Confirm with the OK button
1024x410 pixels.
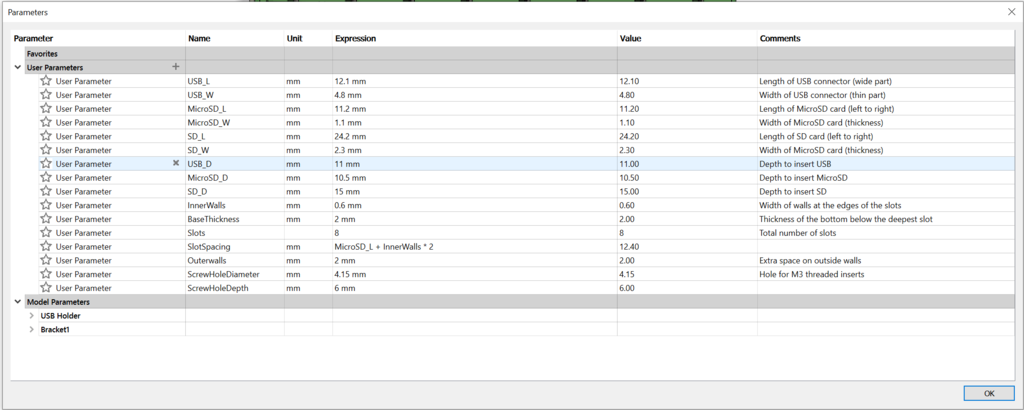[989, 393]
